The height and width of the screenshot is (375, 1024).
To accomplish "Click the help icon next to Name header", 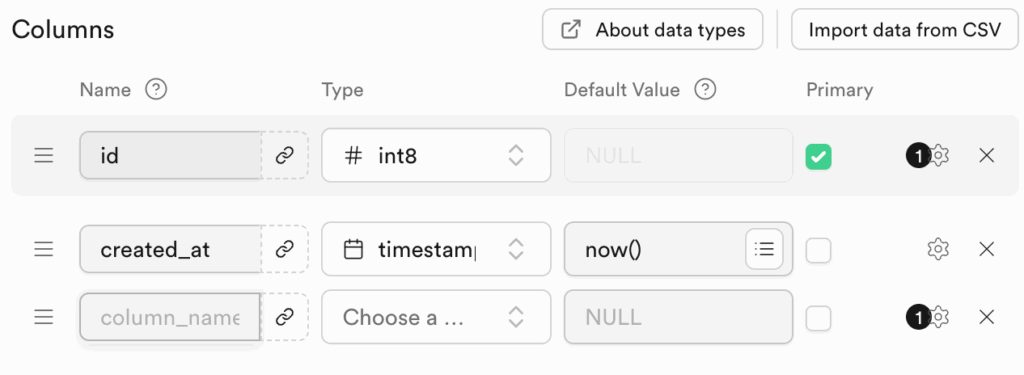I will coord(156,89).
